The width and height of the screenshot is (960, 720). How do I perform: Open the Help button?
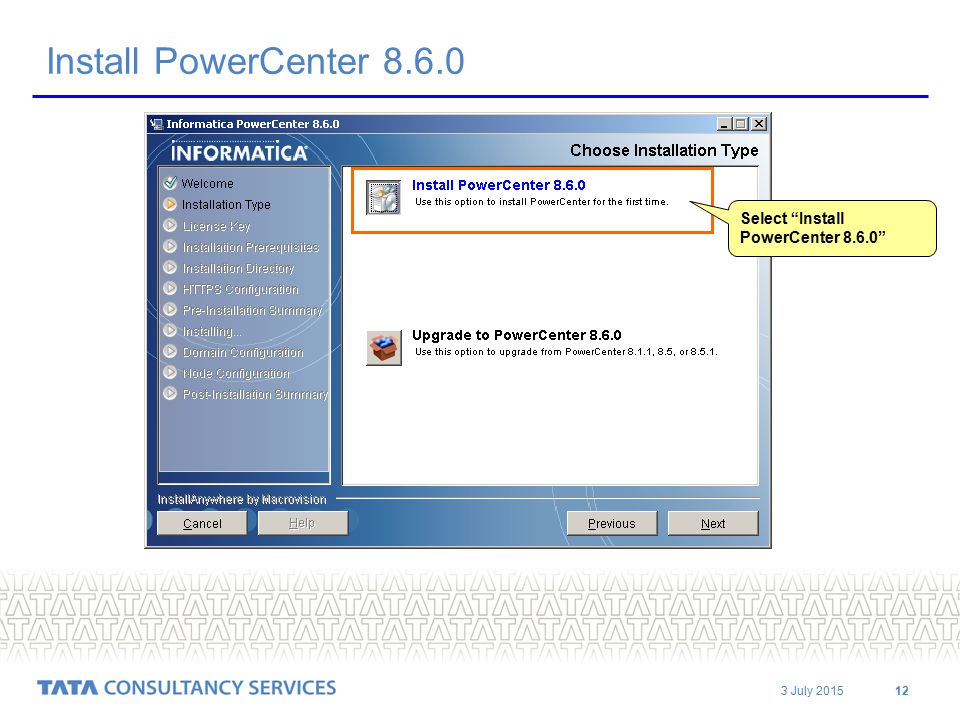pos(302,523)
